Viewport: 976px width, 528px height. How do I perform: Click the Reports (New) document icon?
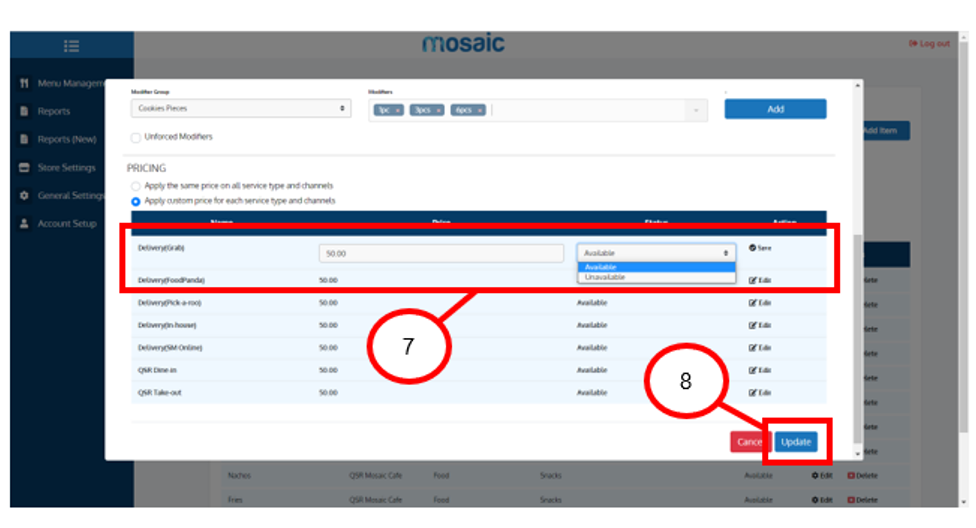pyautogui.click(x=24, y=139)
